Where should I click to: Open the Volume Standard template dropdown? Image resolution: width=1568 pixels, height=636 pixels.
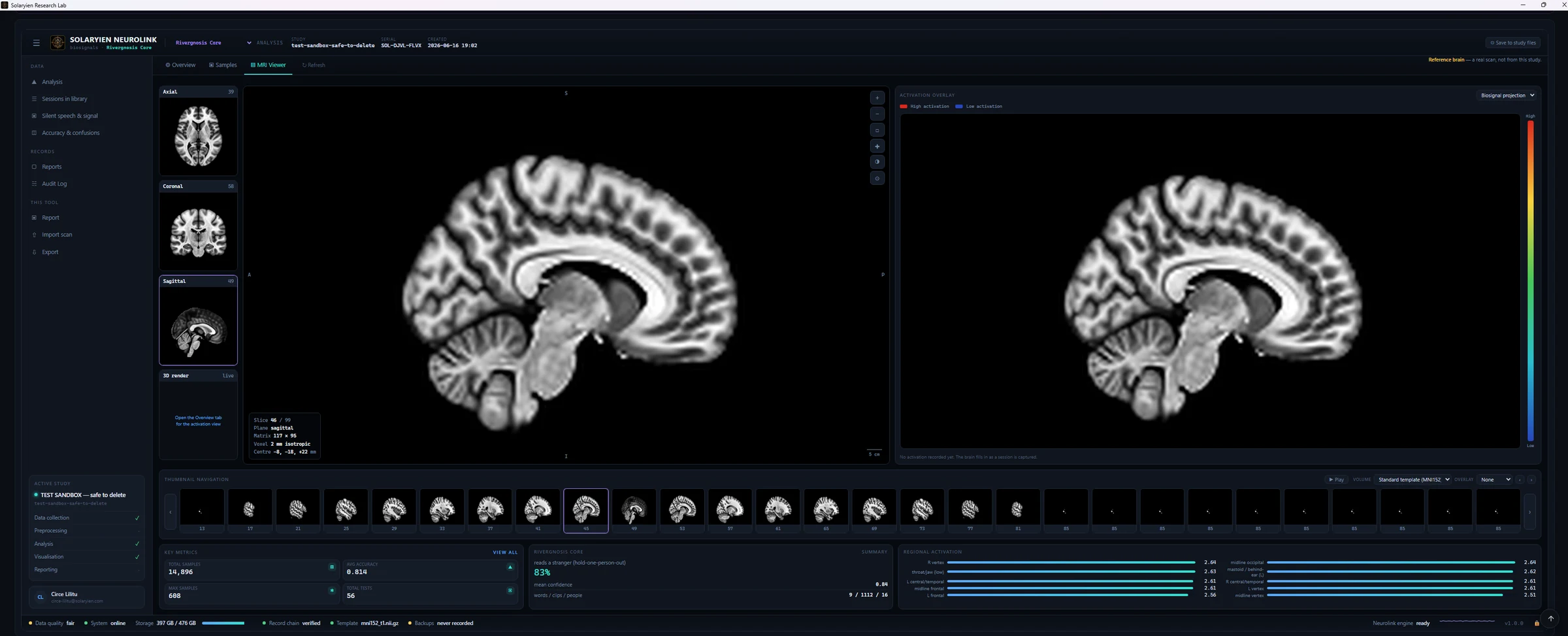pos(1413,480)
